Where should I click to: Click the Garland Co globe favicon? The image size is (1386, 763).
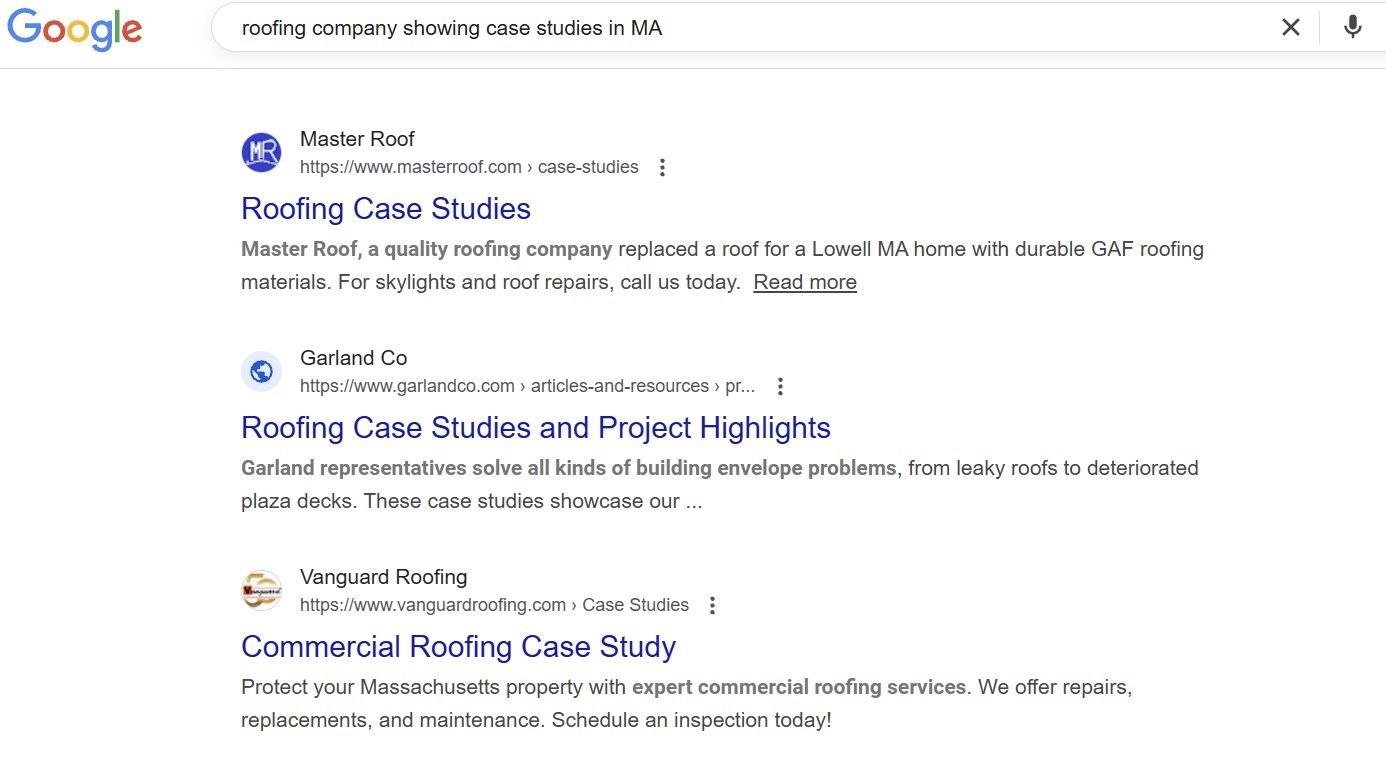pyautogui.click(x=261, y=371)
